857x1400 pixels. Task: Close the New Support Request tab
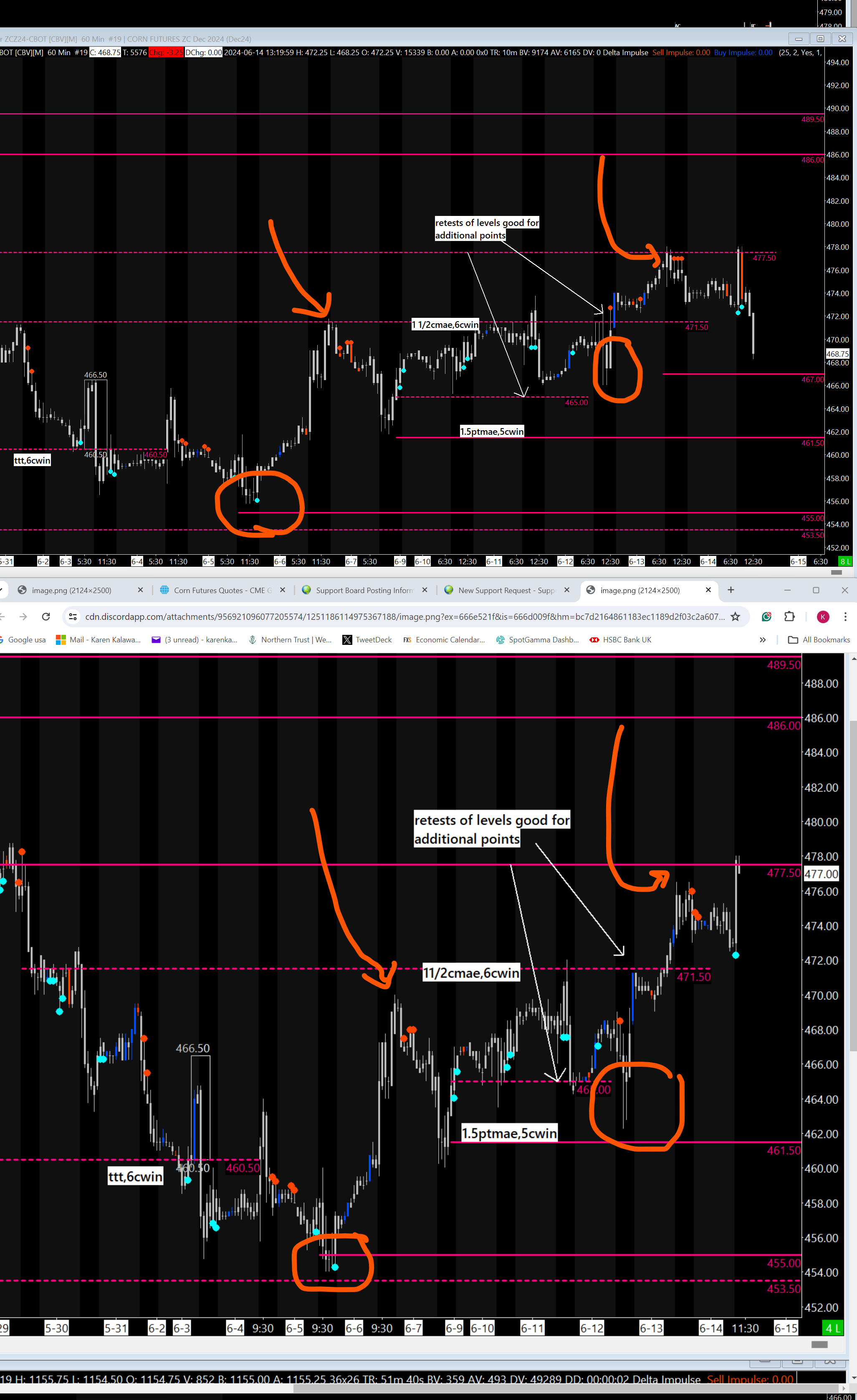click(x=567, y=590)
